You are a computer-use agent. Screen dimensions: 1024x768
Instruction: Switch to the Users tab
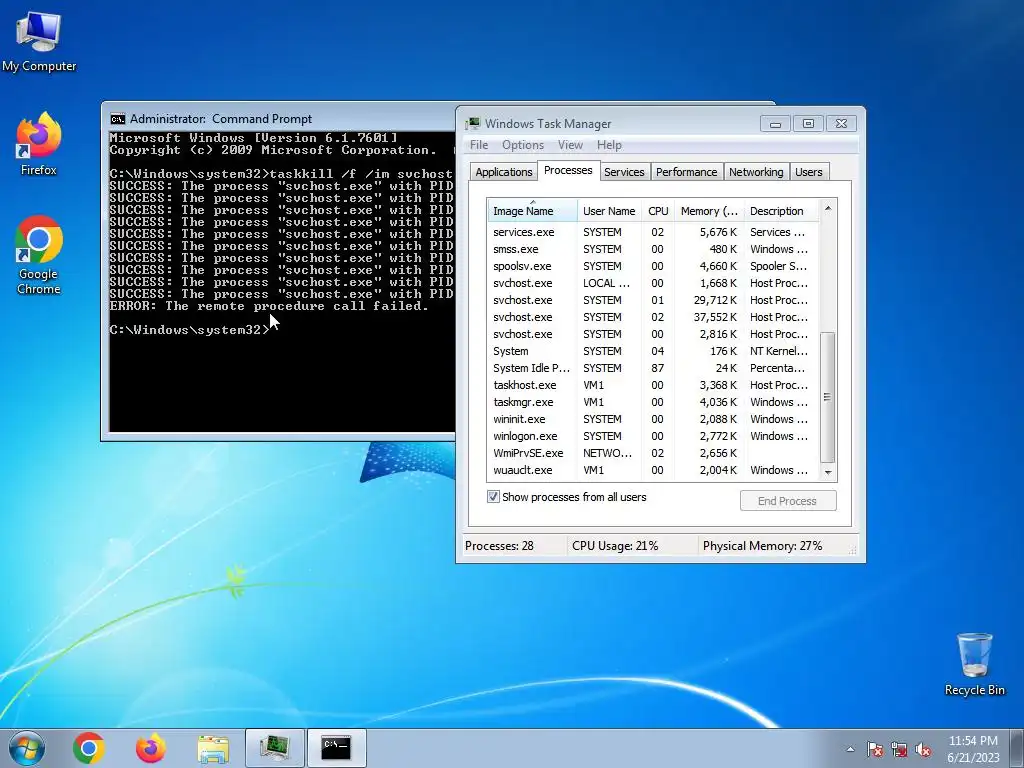(x=808, y=172)
